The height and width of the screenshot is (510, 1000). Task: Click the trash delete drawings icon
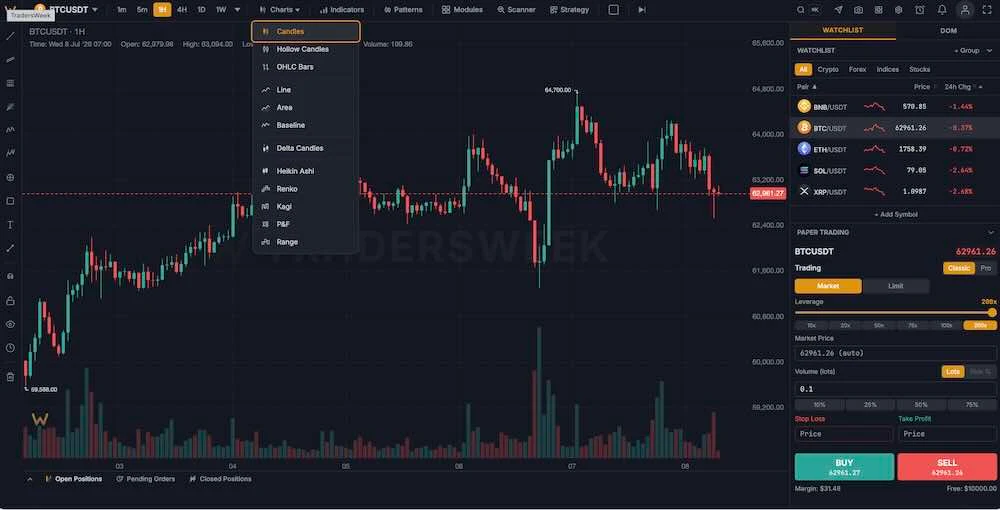click(10, 377)
